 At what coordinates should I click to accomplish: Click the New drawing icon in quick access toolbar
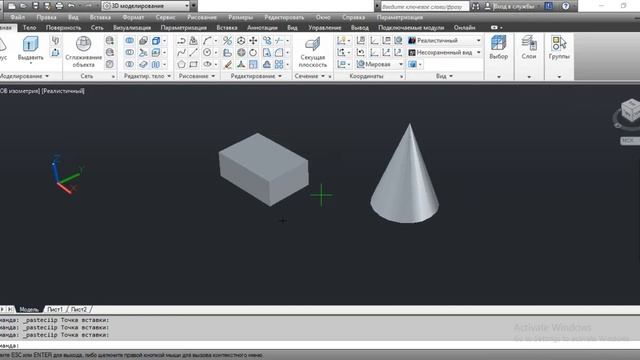[12, 6]
